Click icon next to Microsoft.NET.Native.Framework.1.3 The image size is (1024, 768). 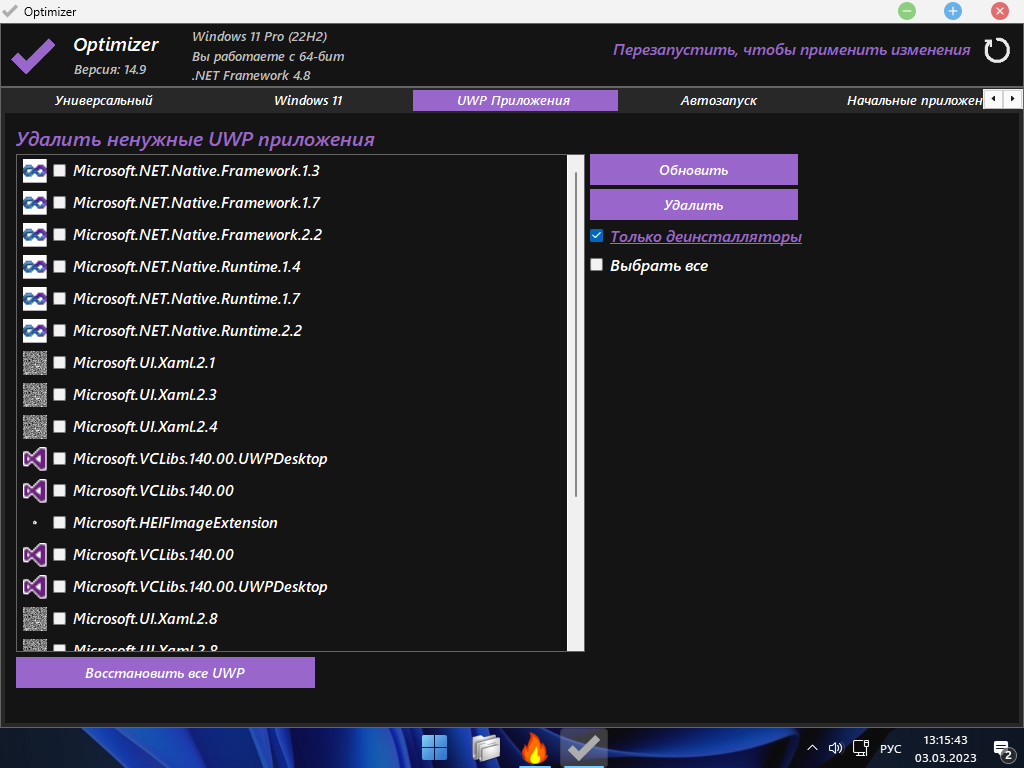[x=35, y=171]
